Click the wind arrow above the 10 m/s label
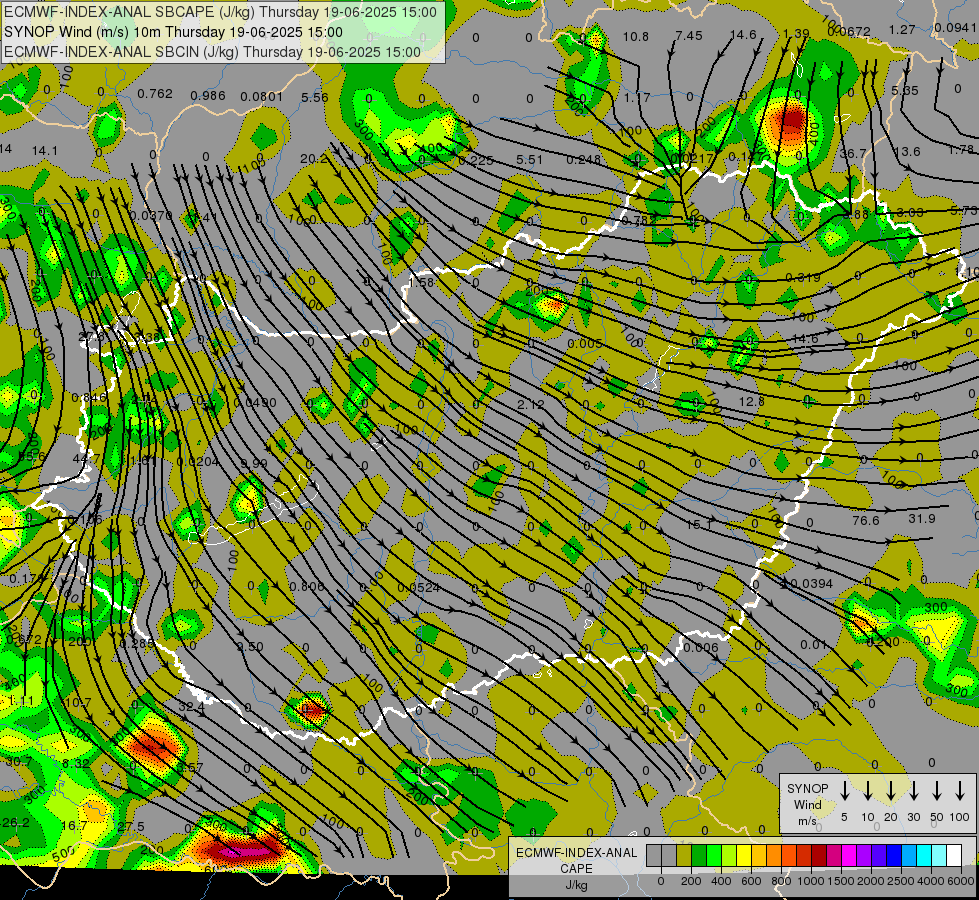 (x=867, y=791)
